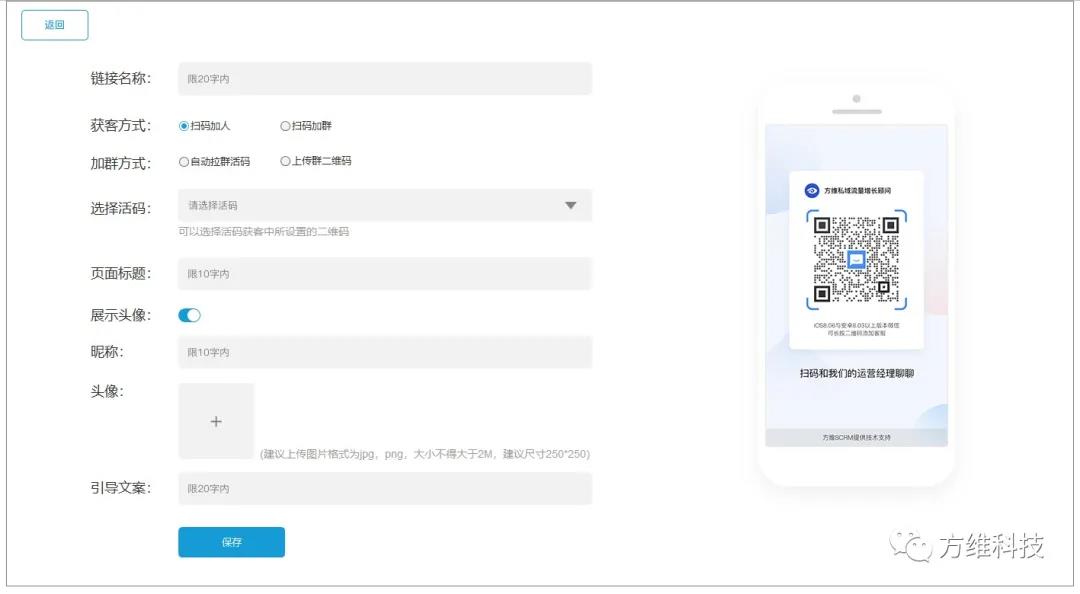Image resolution: width=1080 pixels, height=594 pixels.
Task: Click the blue avatar logo in preview
Action: 812,190
